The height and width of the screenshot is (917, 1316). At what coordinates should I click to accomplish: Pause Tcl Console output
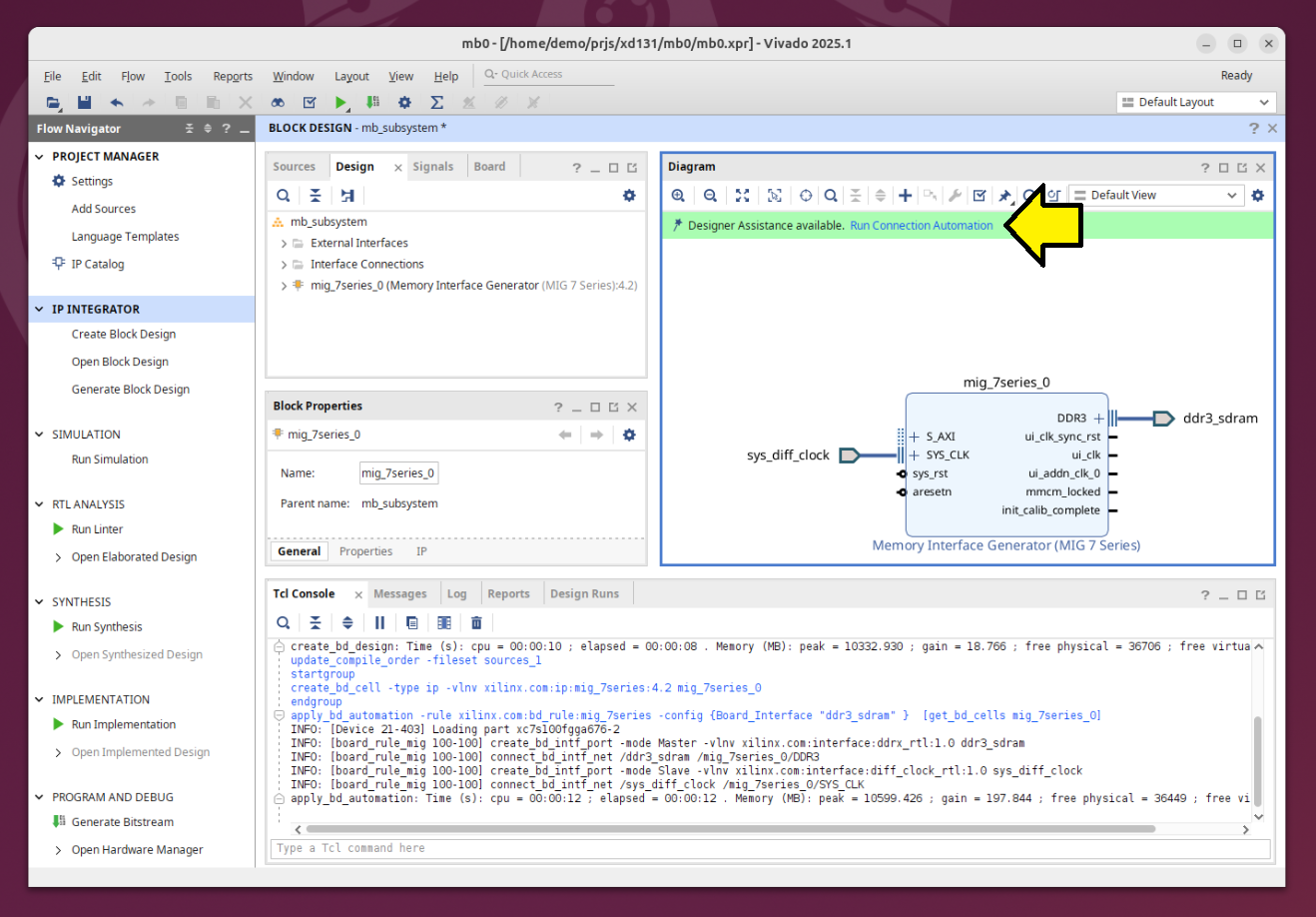379,622
